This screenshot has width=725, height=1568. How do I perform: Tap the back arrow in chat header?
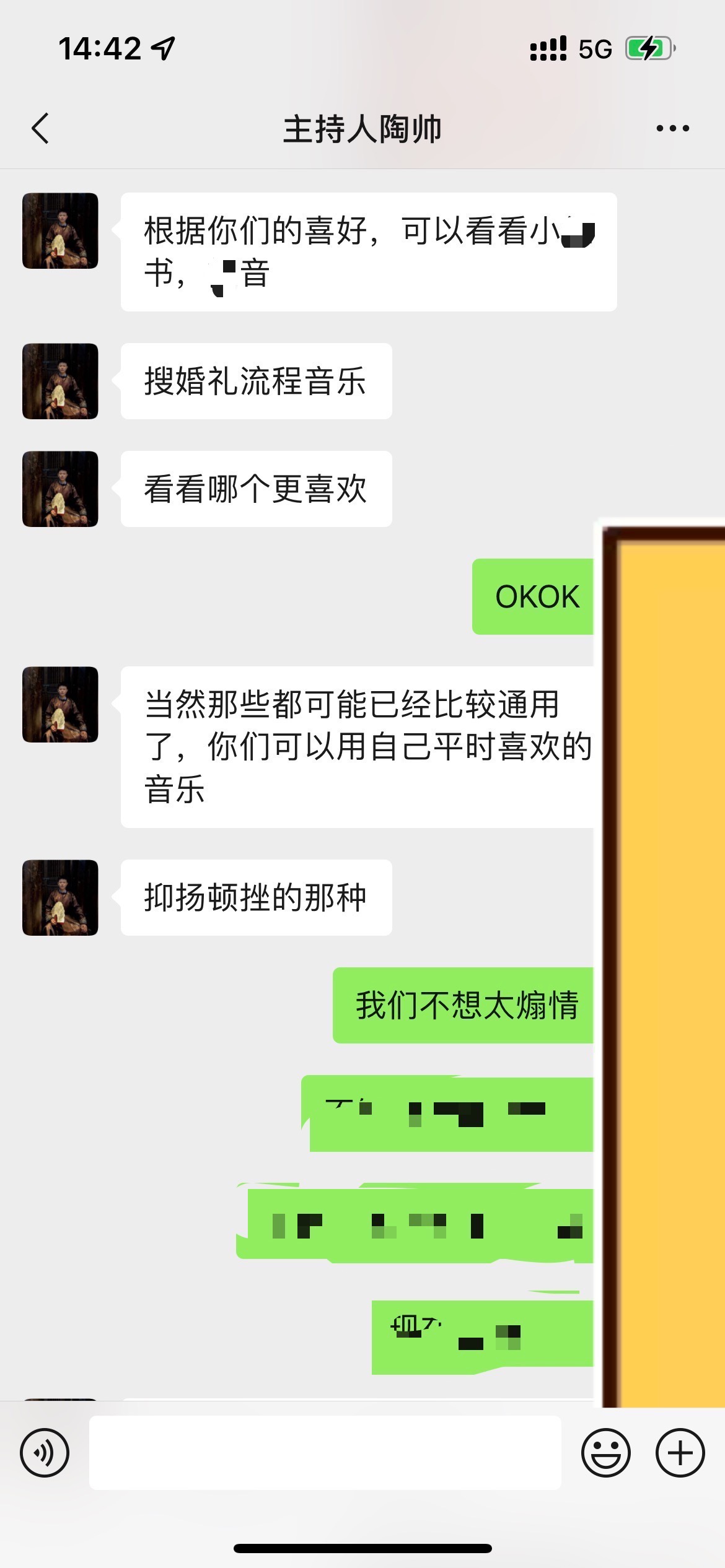(x=40, y=129)
